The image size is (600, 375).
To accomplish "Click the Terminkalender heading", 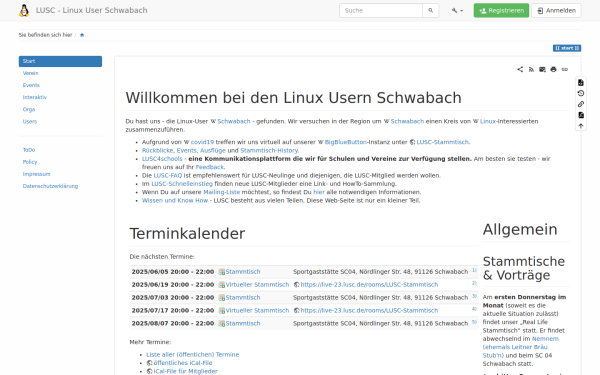I will pyautogui.click(x=187, y=233).
